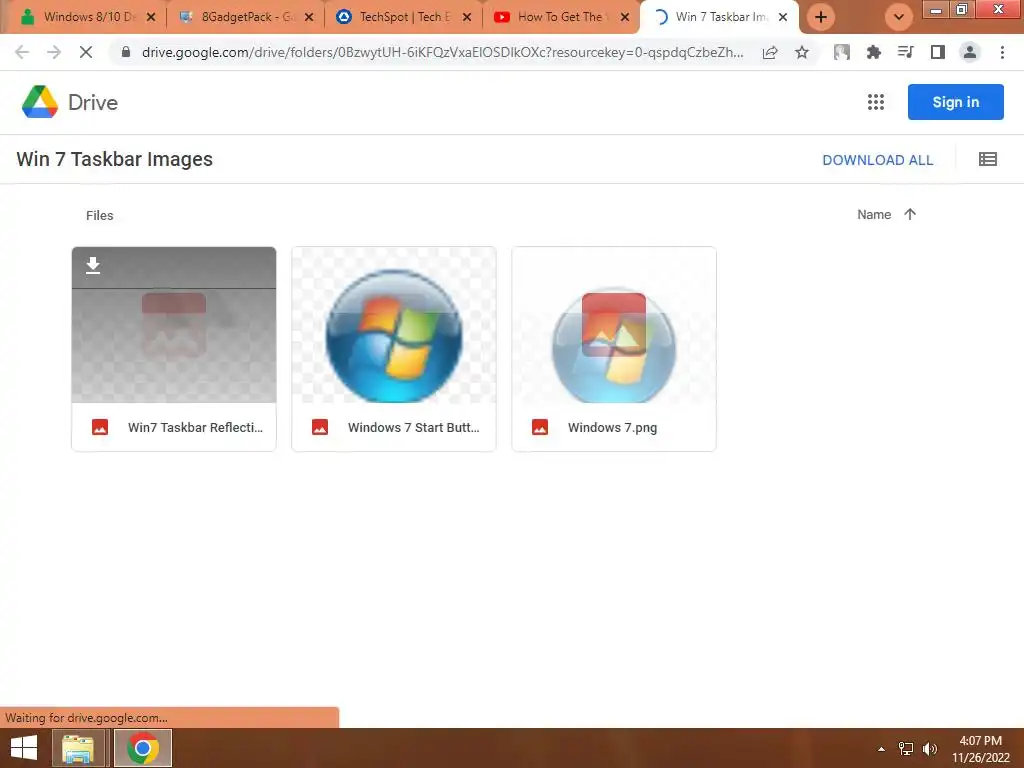This screenshot has width=1024, height=768.
Task: Switch to the TechSpot tab
Action: 404,17
